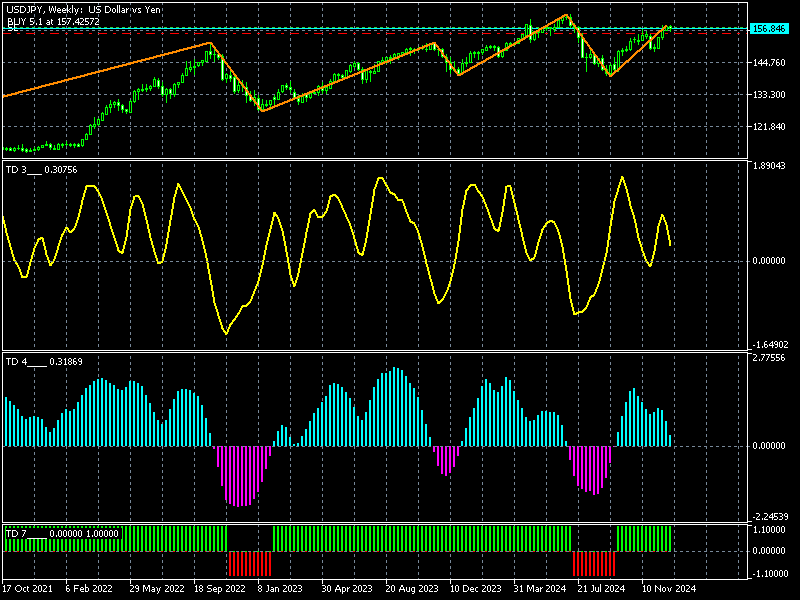Image resolution: width=800 pixels, height=600 pixels.
Task: Click the current price tag 156.846
Action: coord(769,29)
